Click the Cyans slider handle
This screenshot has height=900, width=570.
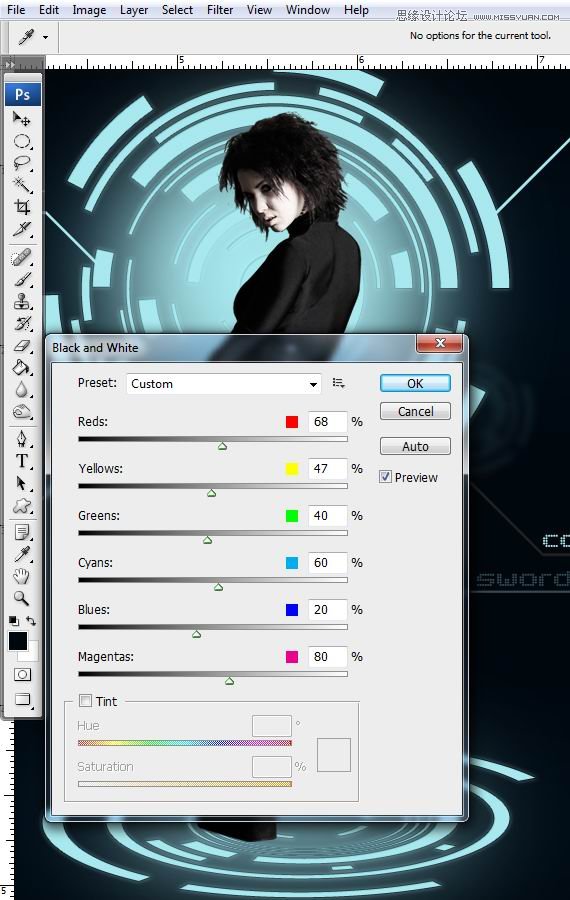click(218, 587)
